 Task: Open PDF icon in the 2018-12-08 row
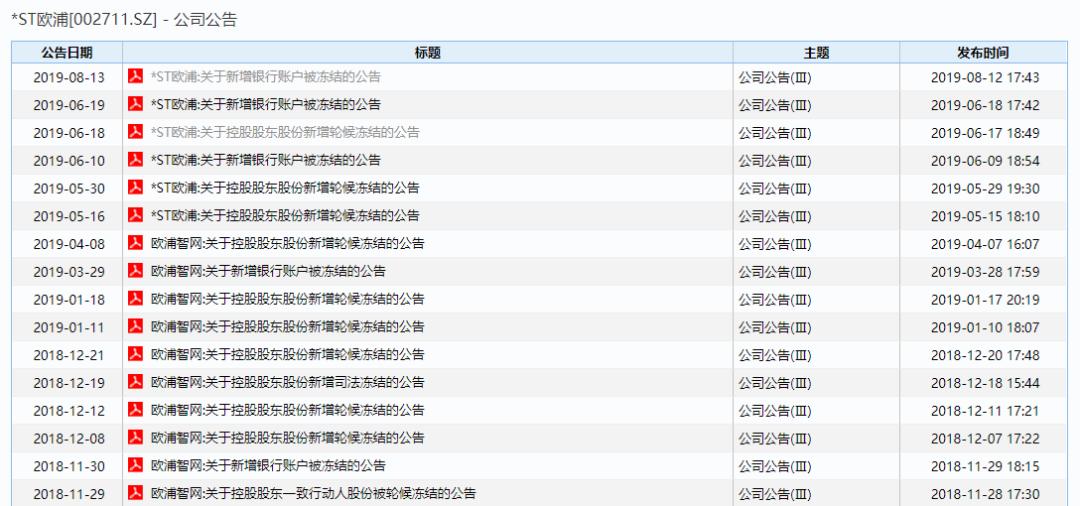pos(136,438)
